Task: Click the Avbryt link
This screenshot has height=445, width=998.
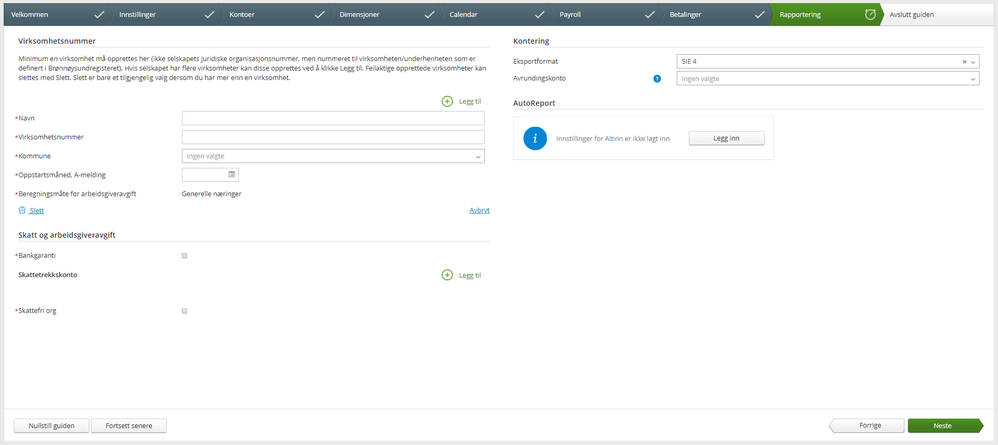Action: pyautogui.click(x=479, y=210)
